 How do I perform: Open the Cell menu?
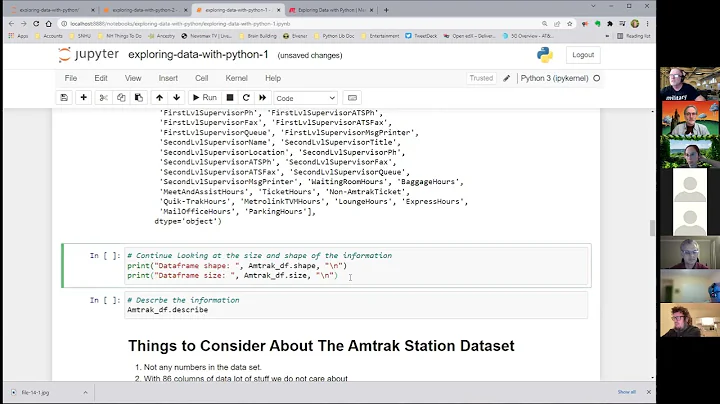202,78
